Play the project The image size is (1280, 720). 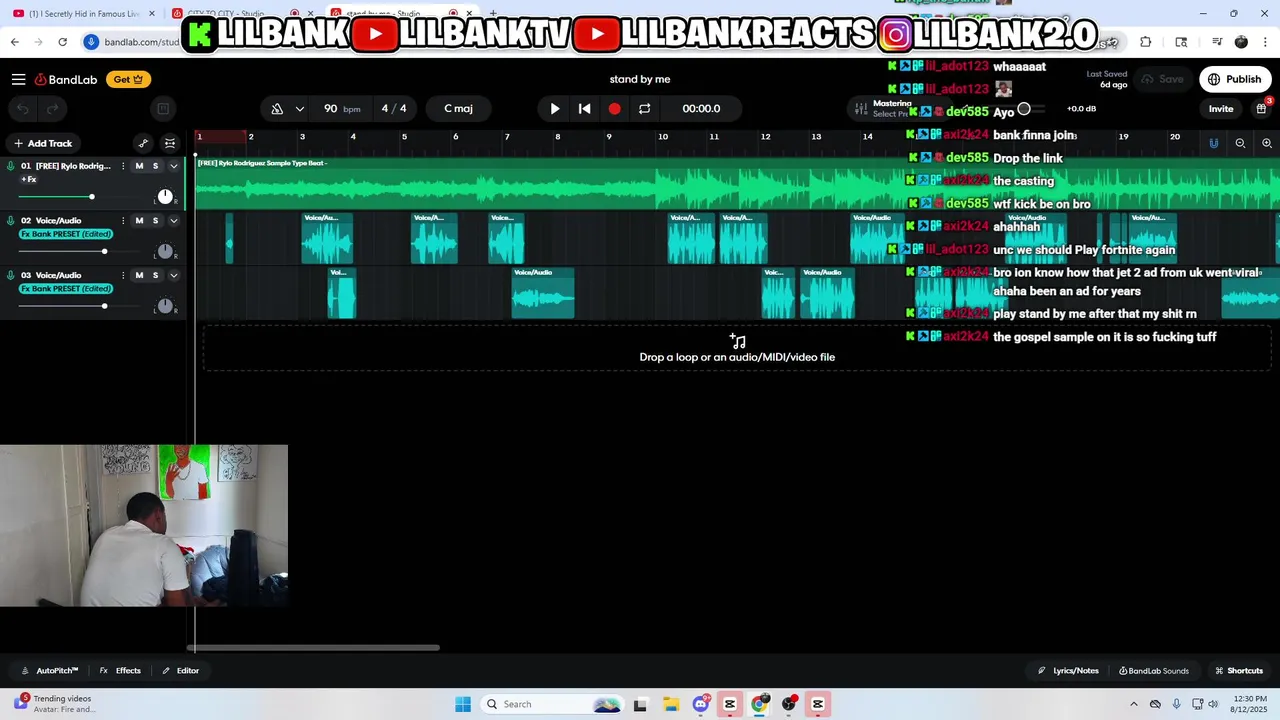tap(555, 108)
